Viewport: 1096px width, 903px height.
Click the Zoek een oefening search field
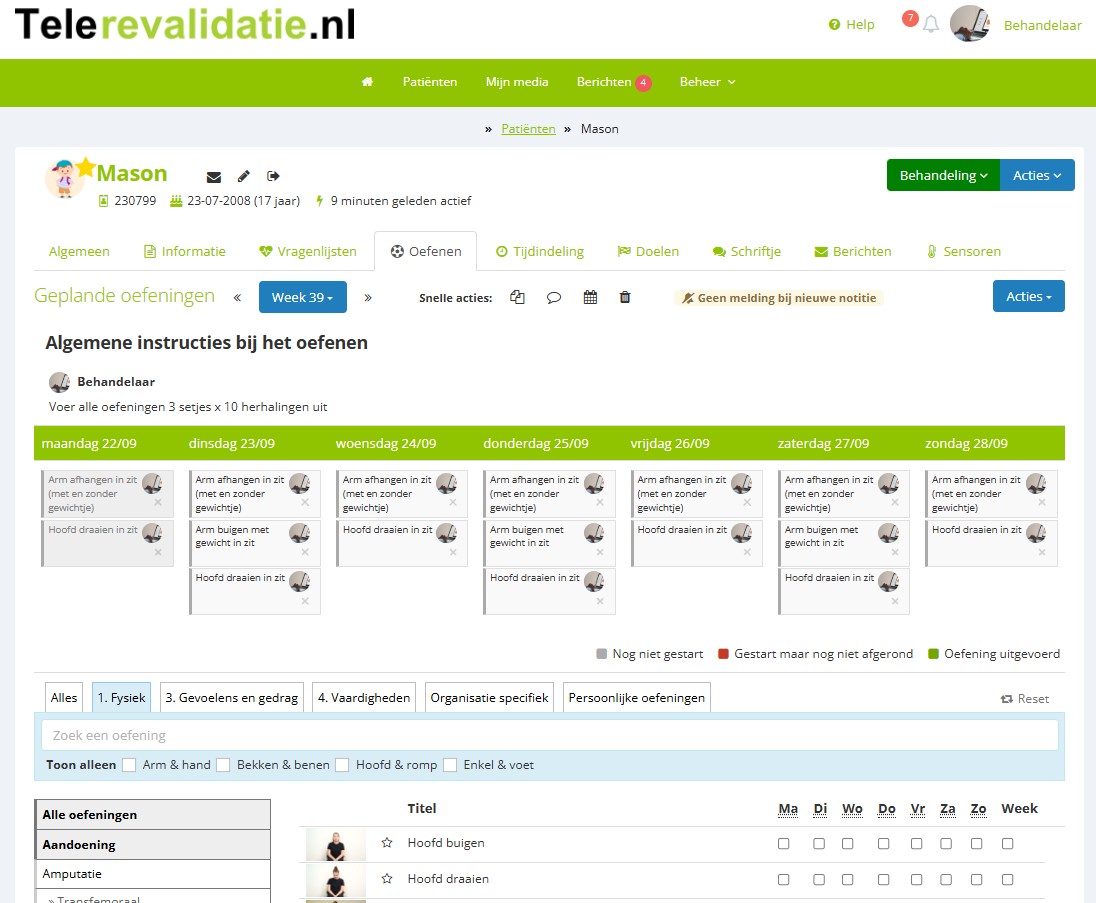(x=549, y=736)
